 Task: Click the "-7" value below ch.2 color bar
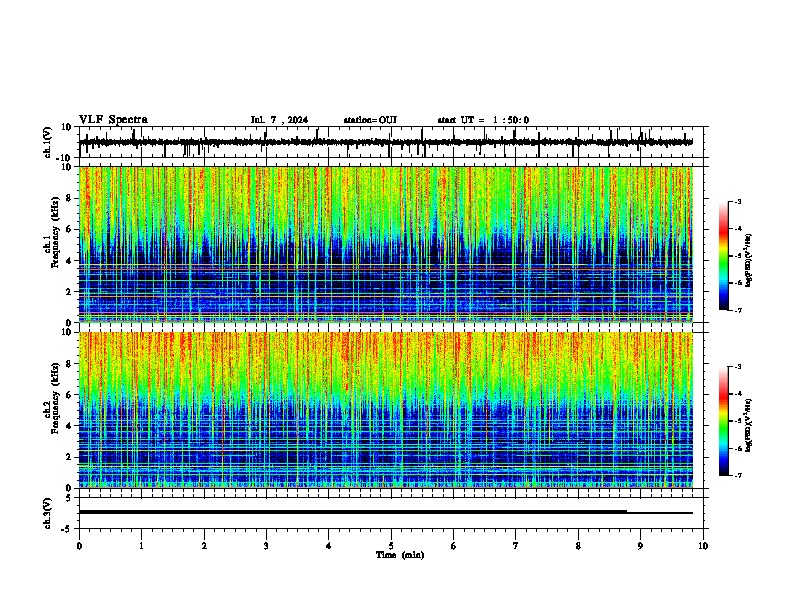738,475
